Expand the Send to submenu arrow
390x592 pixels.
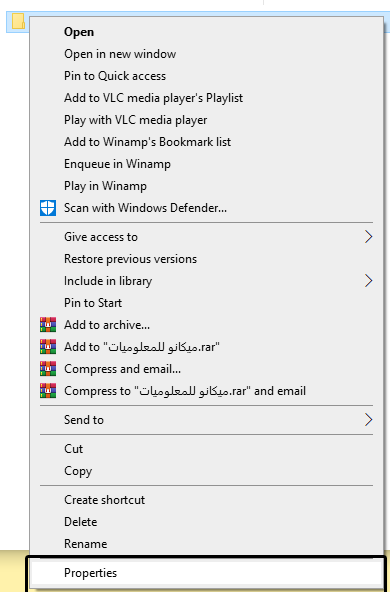point(368,419)
